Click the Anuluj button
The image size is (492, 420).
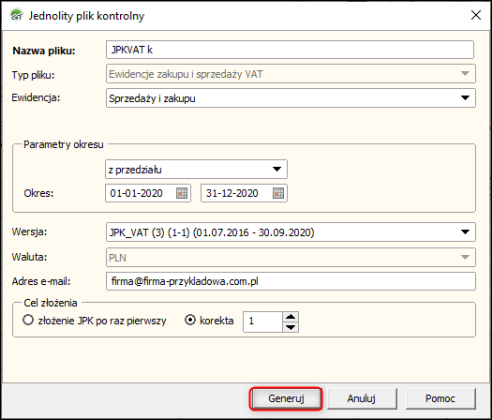362,399
